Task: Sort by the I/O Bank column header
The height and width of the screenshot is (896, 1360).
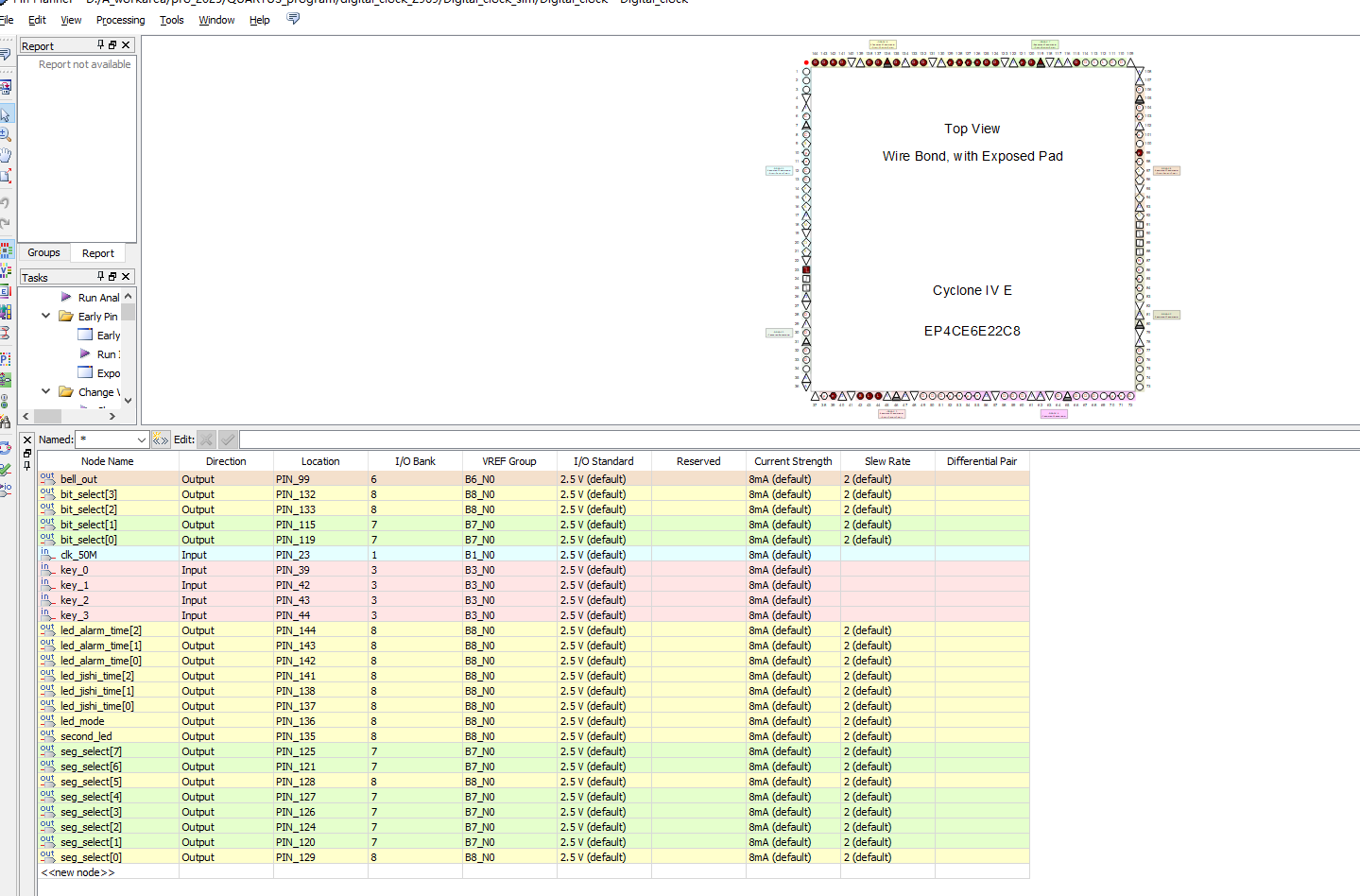Action: tap(415, 461)
